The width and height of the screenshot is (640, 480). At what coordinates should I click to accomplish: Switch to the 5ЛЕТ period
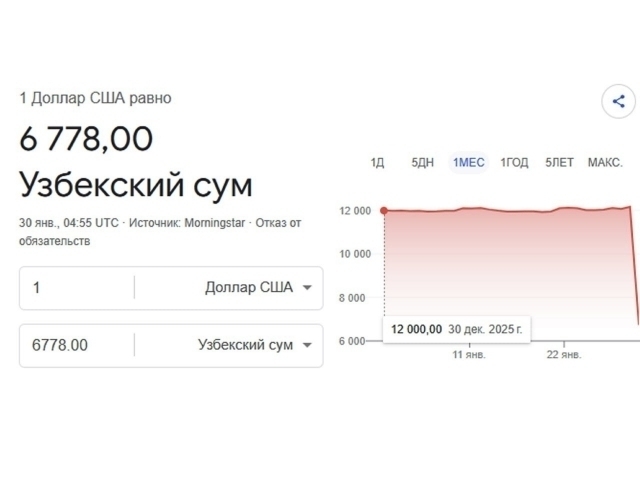point(559,163)
